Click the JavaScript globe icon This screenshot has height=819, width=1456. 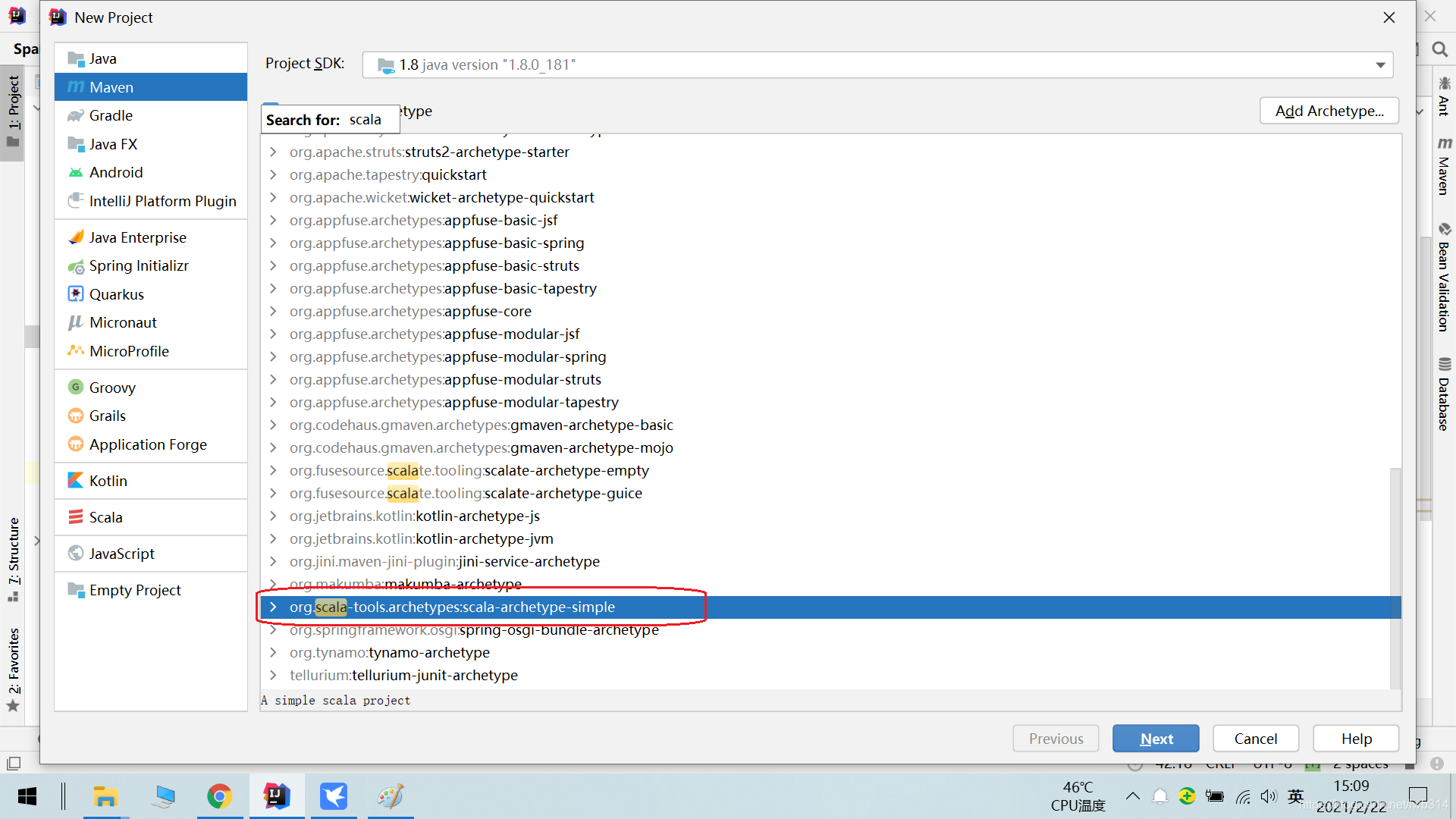[x=76, y=554]
